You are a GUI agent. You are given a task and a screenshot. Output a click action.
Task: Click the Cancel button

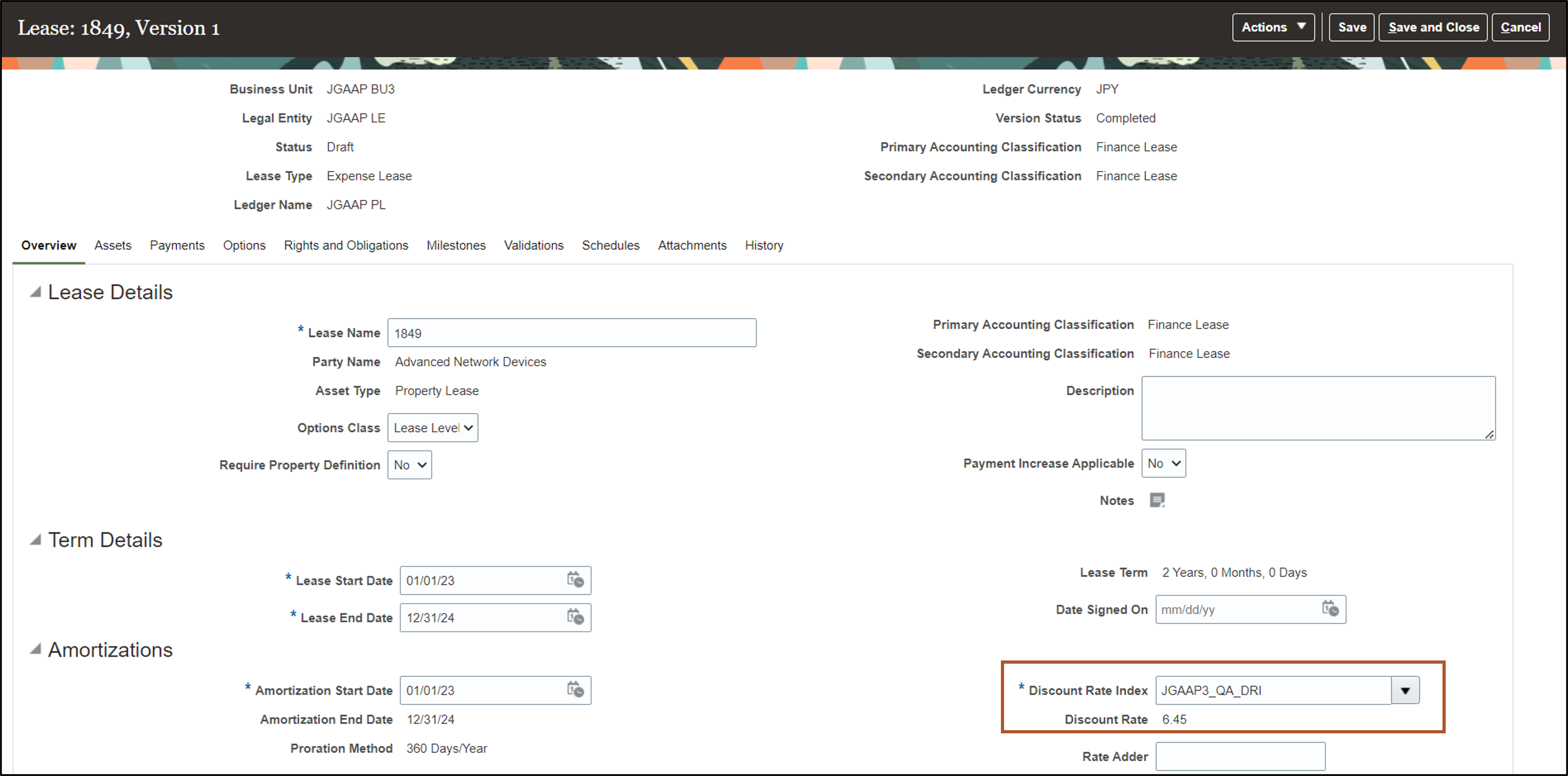(x=1520, y=27)
